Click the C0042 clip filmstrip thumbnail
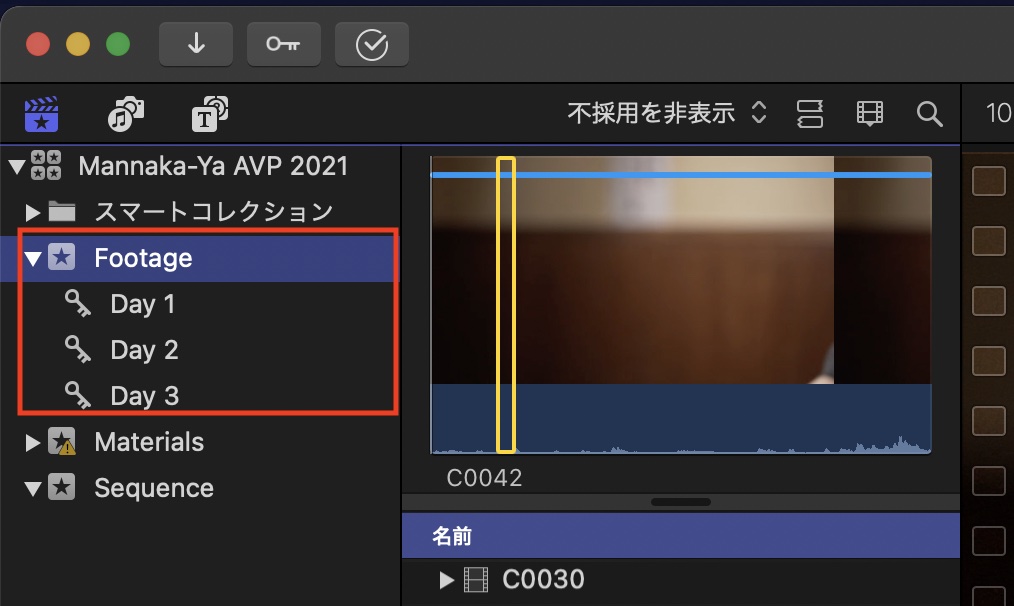 681,305
